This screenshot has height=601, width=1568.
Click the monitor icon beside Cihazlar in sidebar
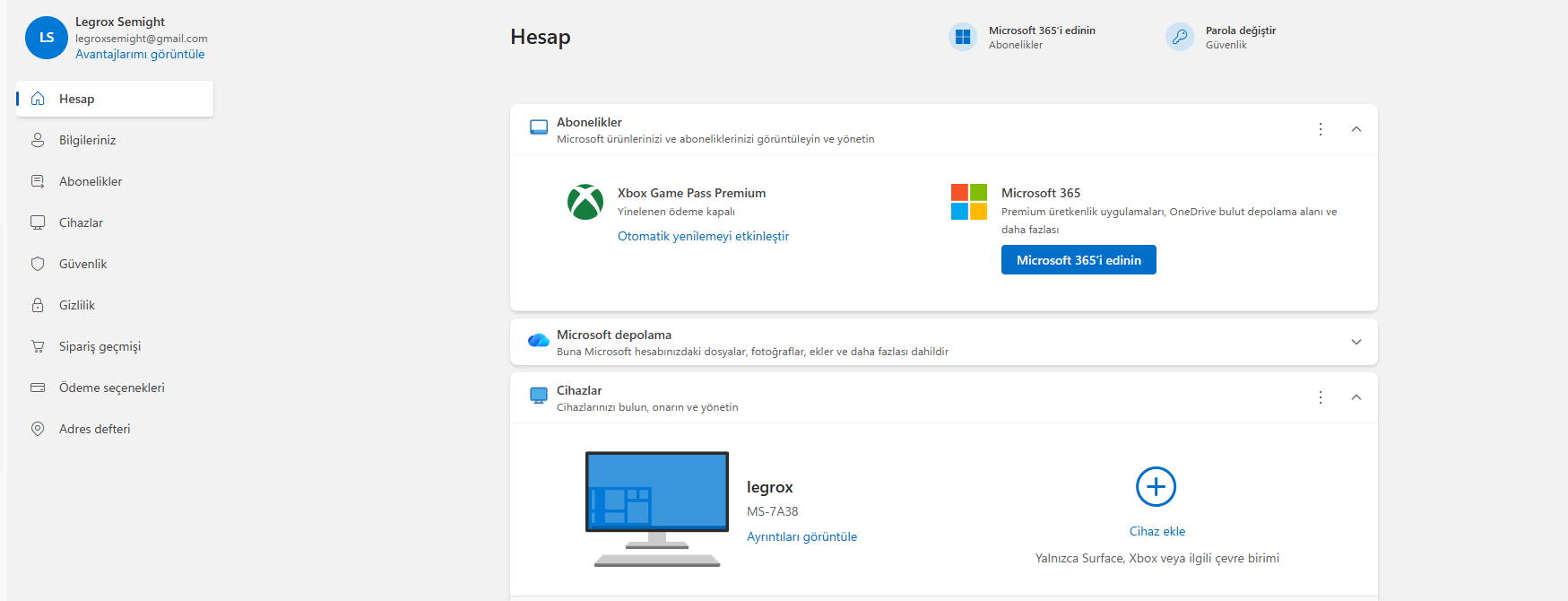coord(38,222)
